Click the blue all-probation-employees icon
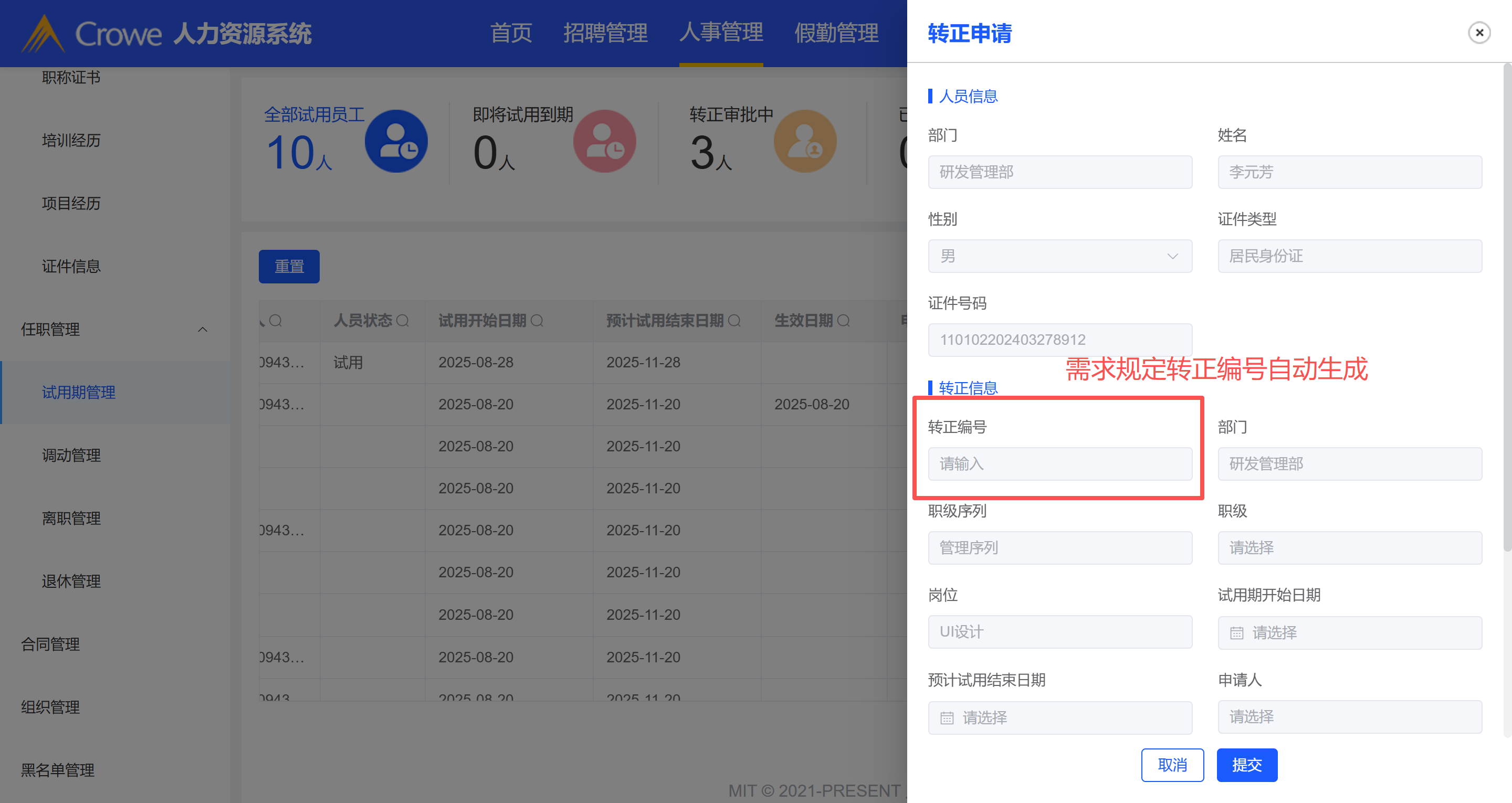1512x803 pixels. pos(396,142)
